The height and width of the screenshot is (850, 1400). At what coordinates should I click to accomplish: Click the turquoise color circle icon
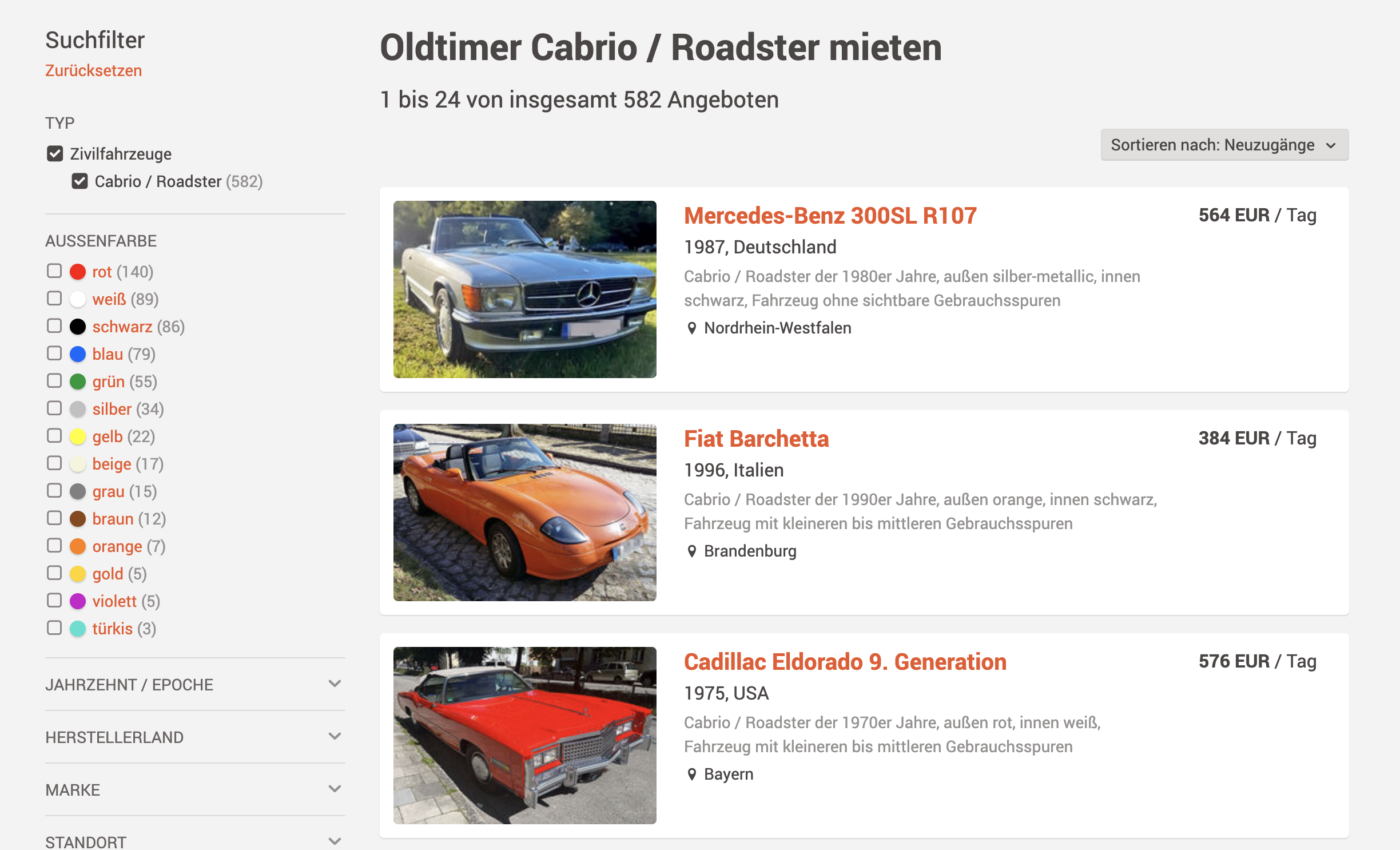78,629
